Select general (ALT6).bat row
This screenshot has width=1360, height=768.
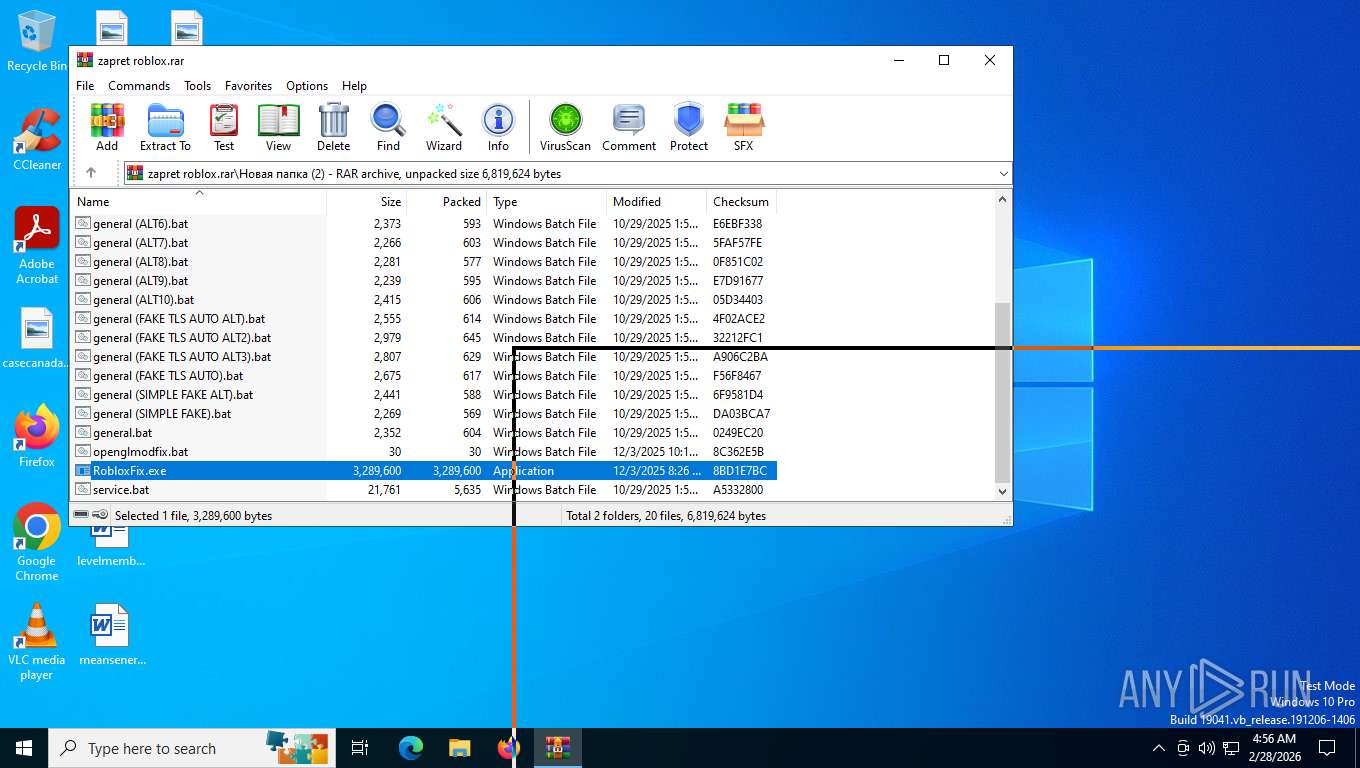(x=424, y=223)
